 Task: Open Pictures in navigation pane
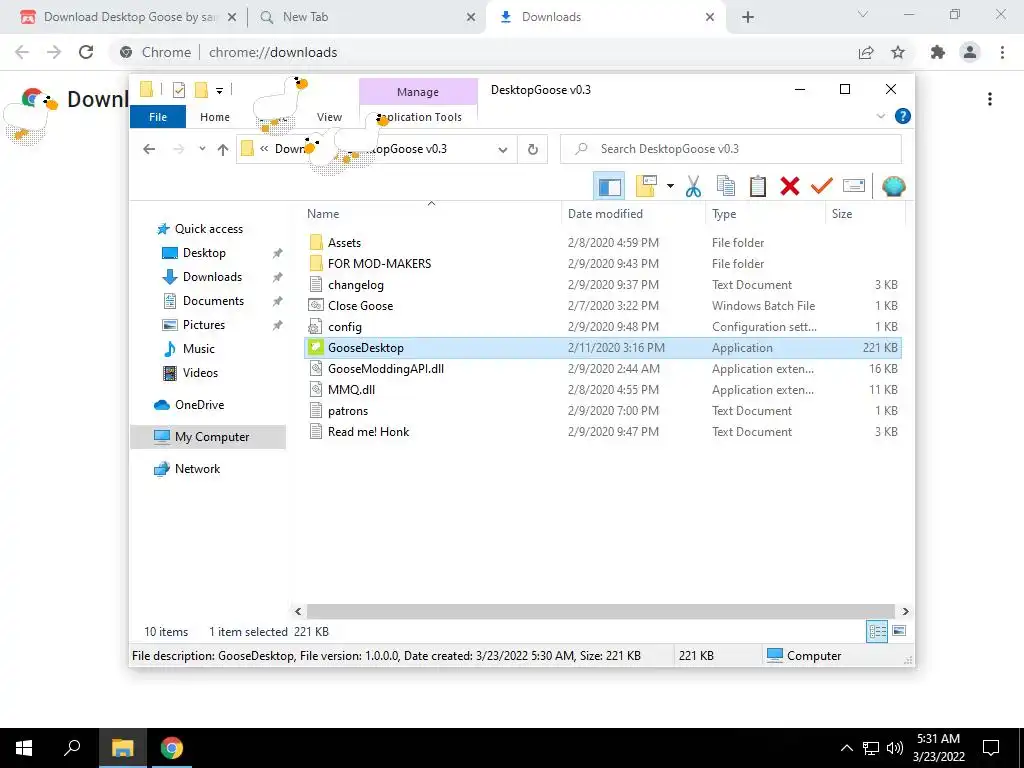click(x=204, y=325)
